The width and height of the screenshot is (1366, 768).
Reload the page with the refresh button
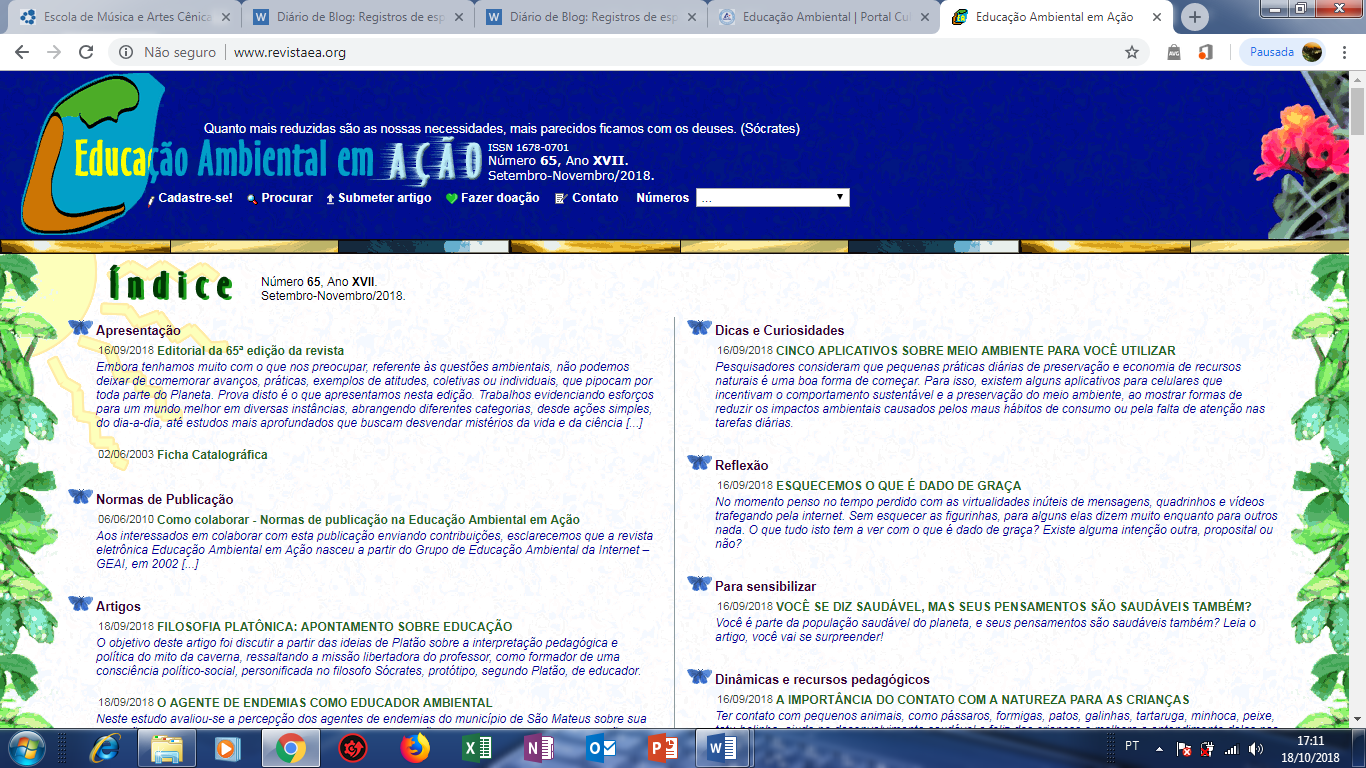86,52
